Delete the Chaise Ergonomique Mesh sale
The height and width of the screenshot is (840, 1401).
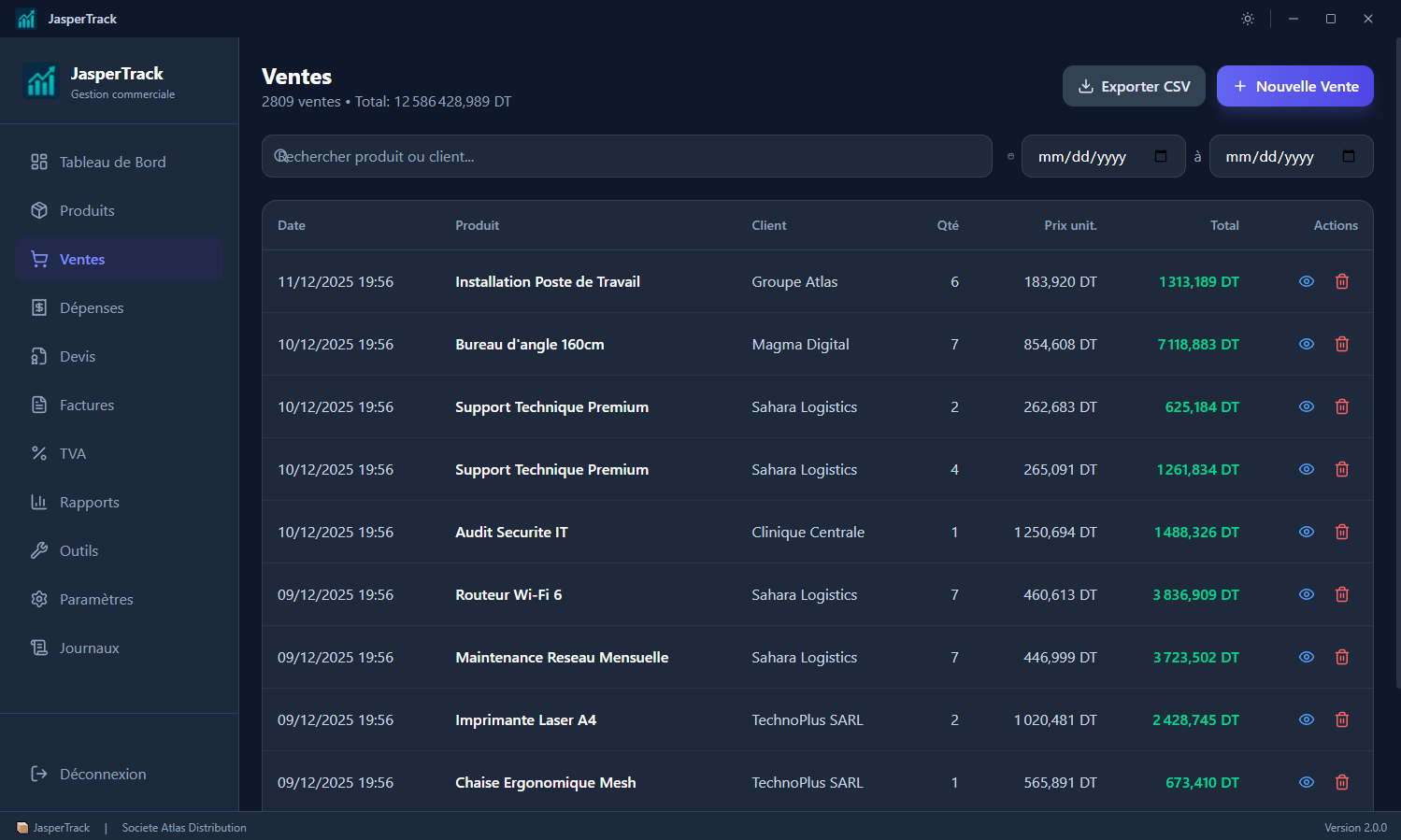[x=1342, y=782]
